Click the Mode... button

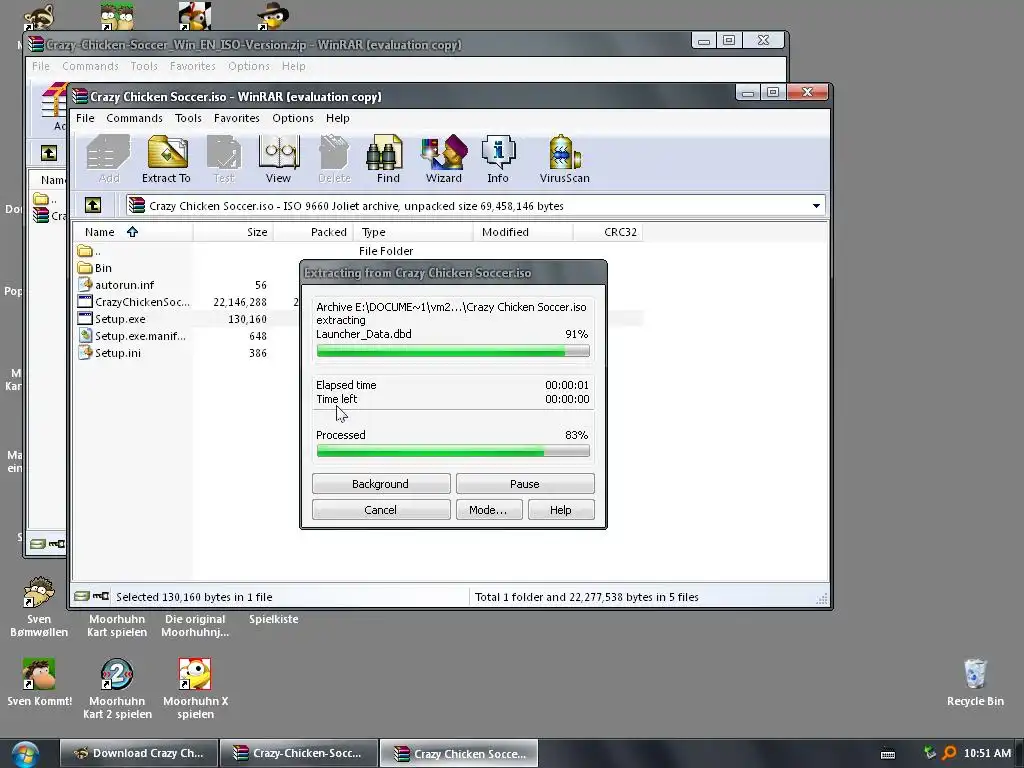coord(488,510)
